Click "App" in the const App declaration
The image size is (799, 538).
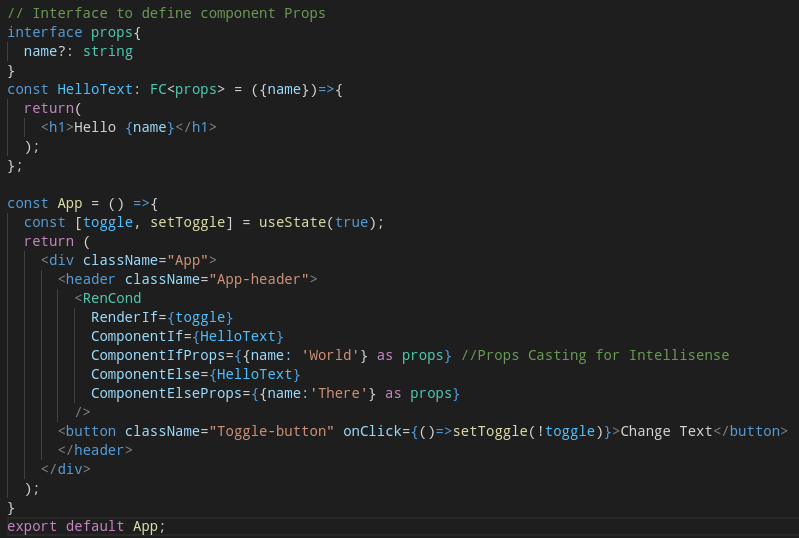[70, 203]
